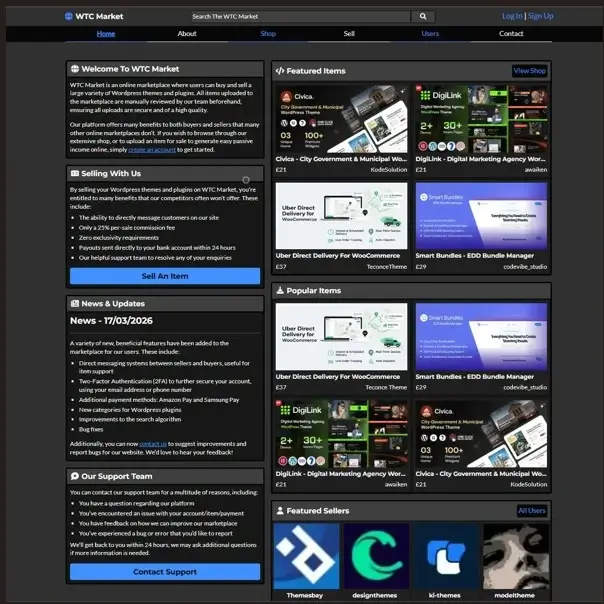Follow the create an account link

(152, 150)
